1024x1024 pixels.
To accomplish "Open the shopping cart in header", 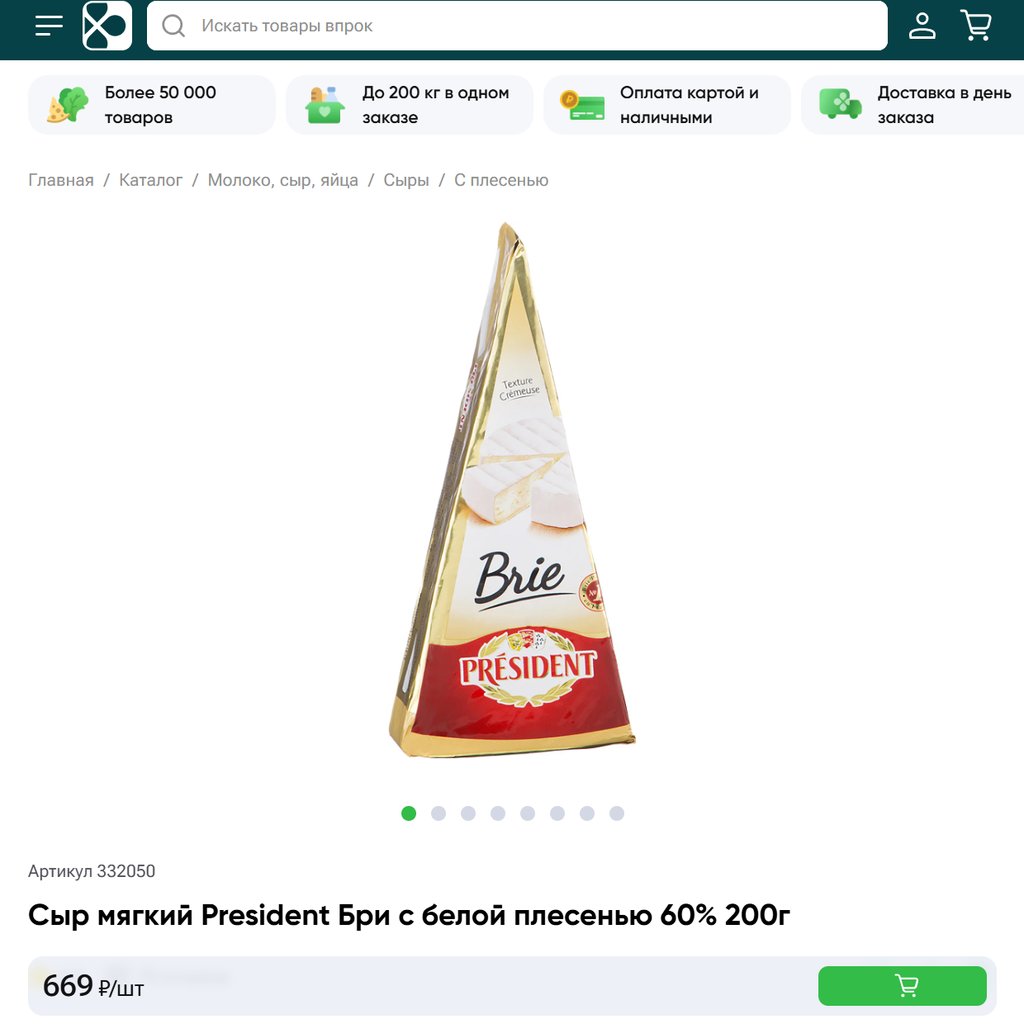I will [976, 25].
